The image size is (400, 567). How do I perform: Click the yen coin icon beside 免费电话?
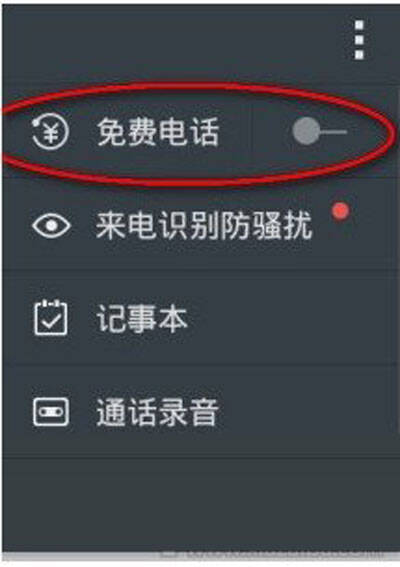point(50,132)
